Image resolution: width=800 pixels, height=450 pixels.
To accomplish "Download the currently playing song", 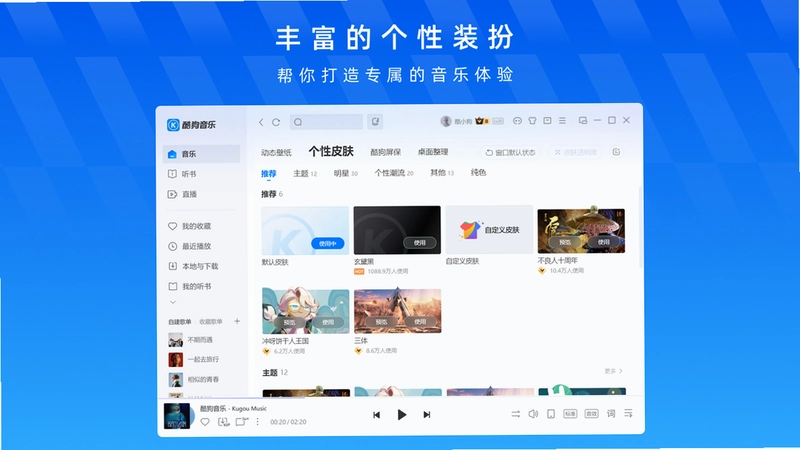I will 223,422.
